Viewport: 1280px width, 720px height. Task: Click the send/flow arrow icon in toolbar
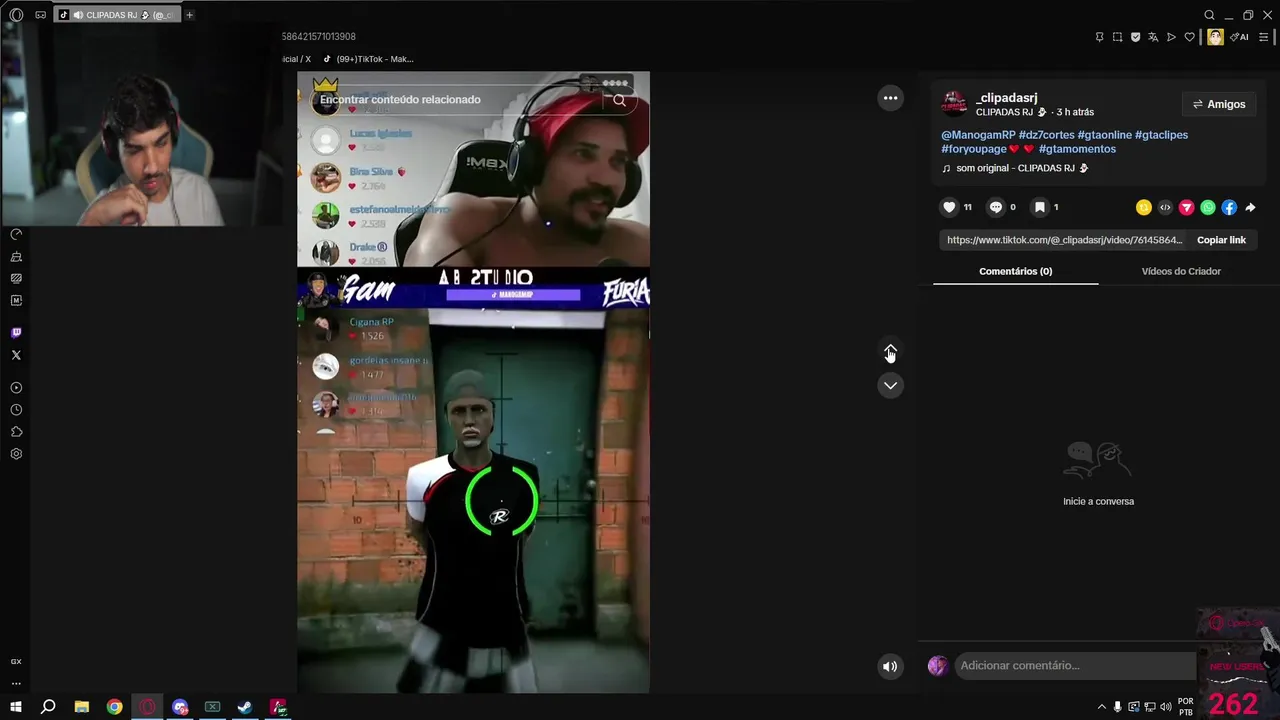click(1171, 37)
